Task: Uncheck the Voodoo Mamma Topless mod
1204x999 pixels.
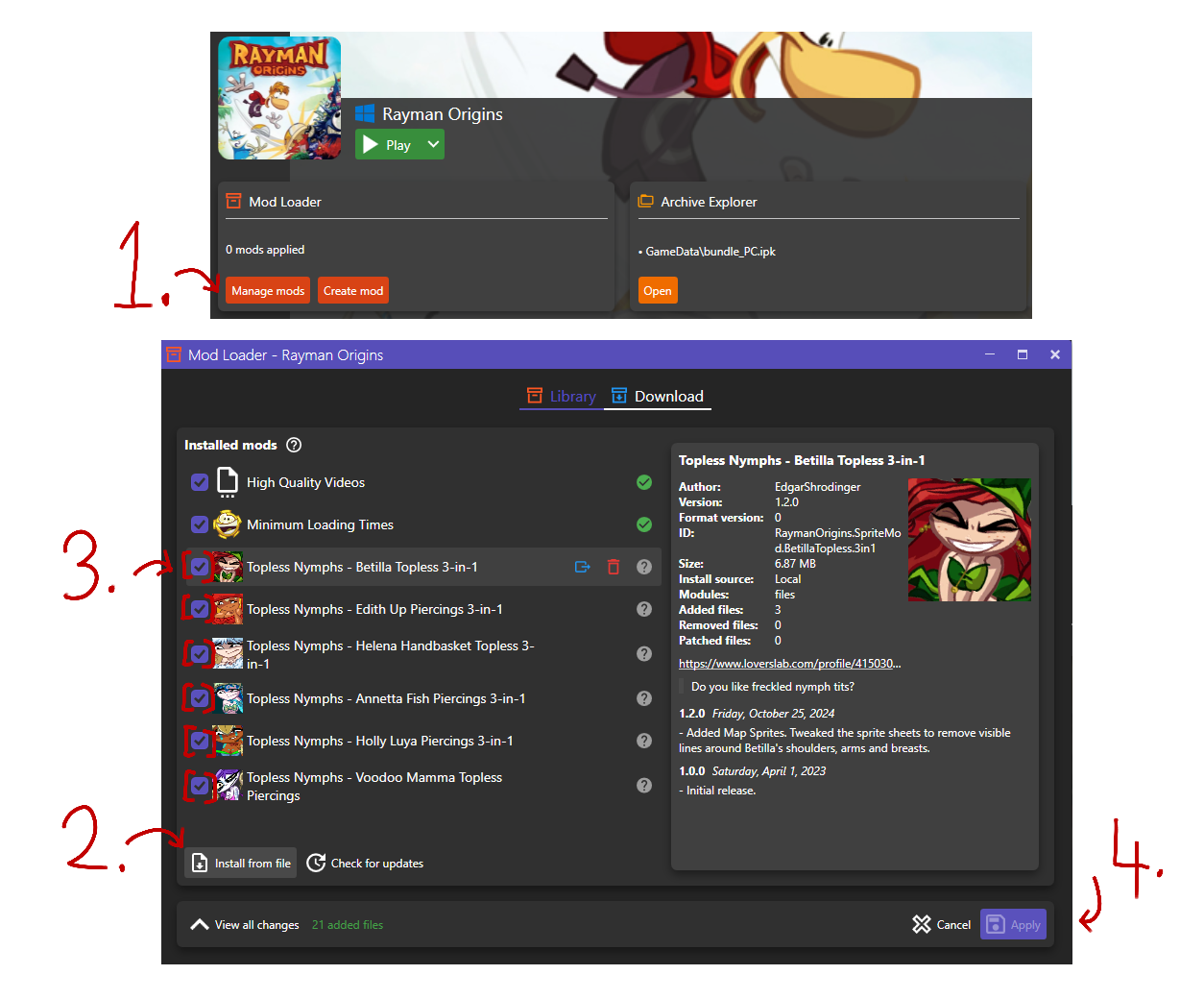Action: 200,786
